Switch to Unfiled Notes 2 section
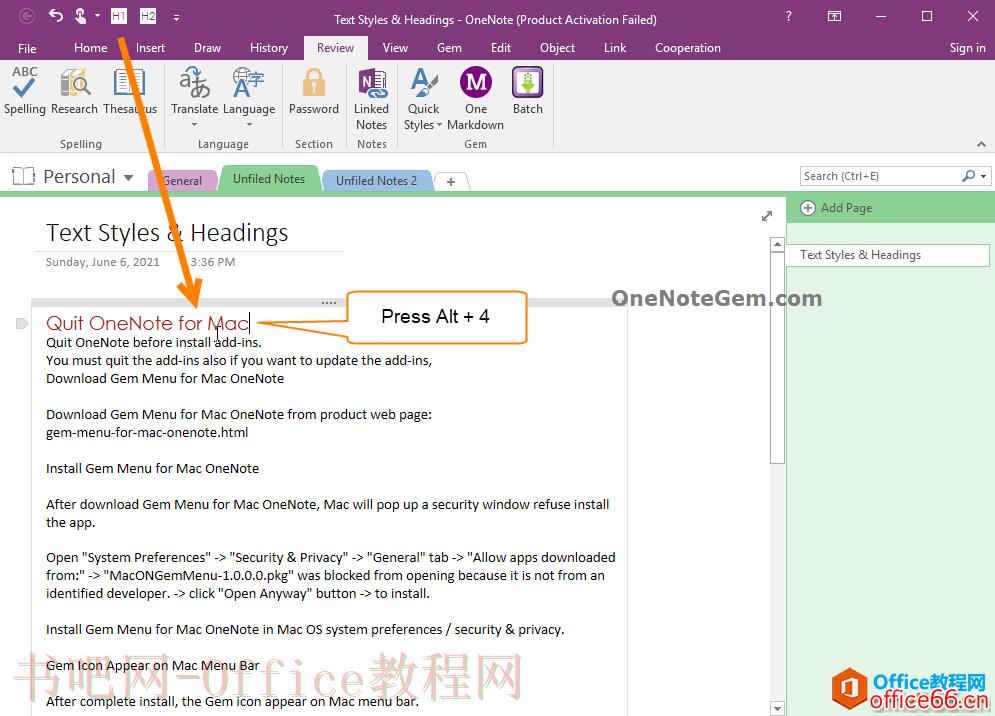The width and height of the screenshot is (995, 716). click(x=376, y=180)
